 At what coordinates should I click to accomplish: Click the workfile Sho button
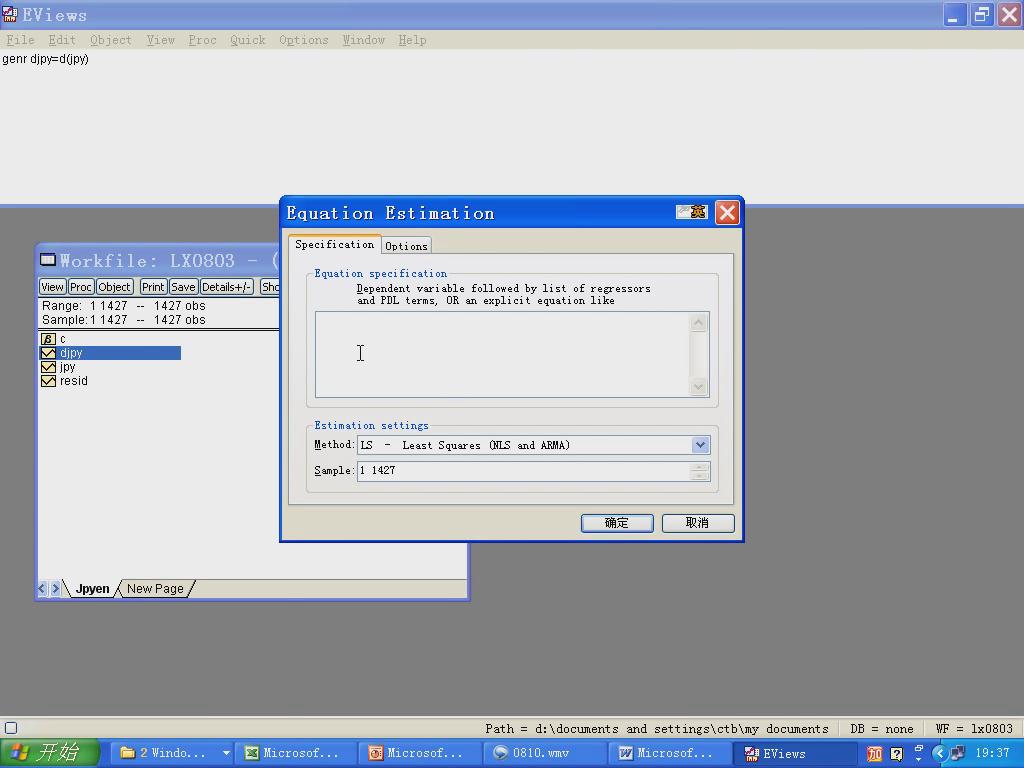pos(270,287)
